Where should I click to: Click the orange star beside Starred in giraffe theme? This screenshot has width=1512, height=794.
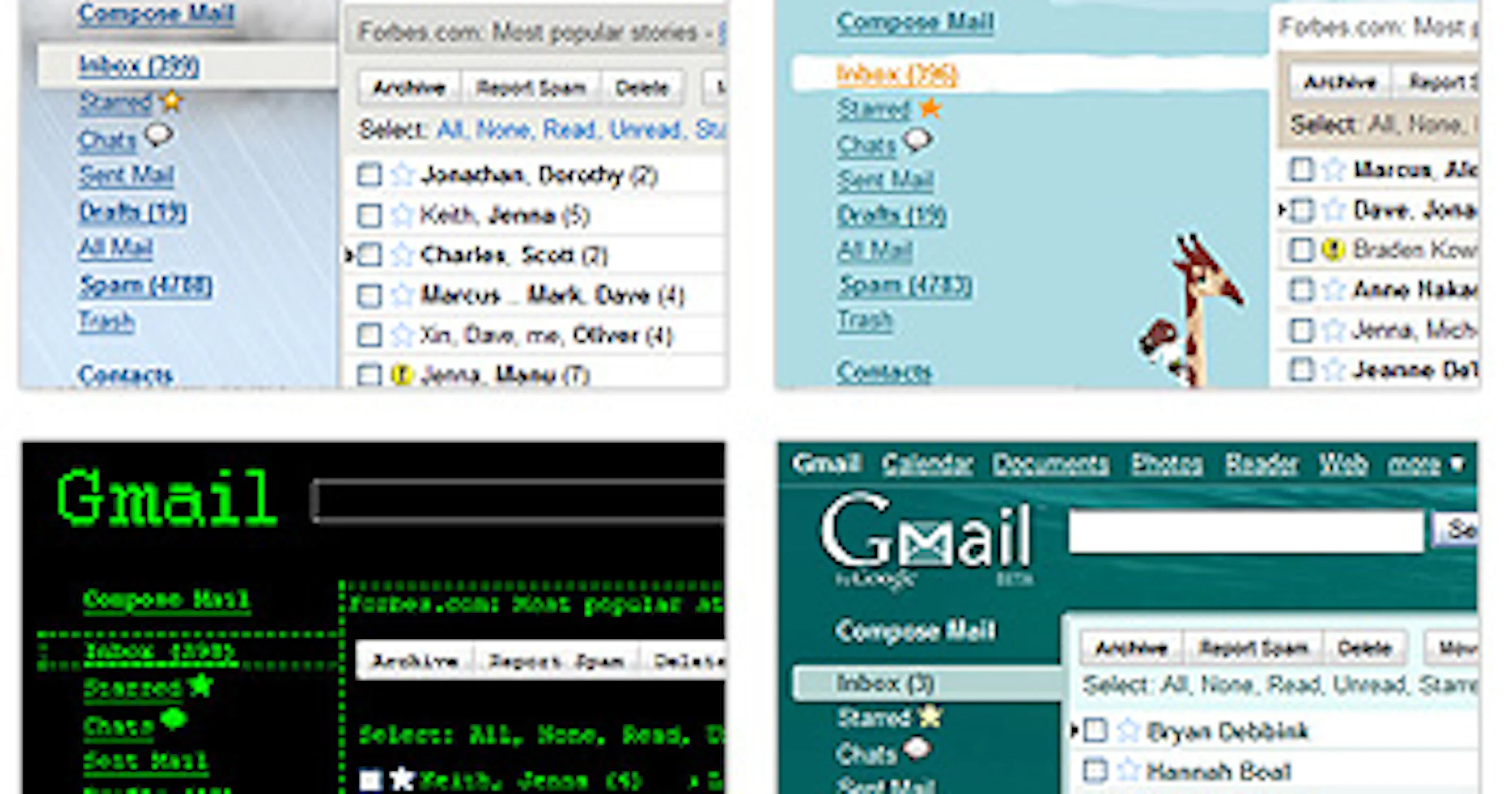pyautogui.click(x=930, y=108)
